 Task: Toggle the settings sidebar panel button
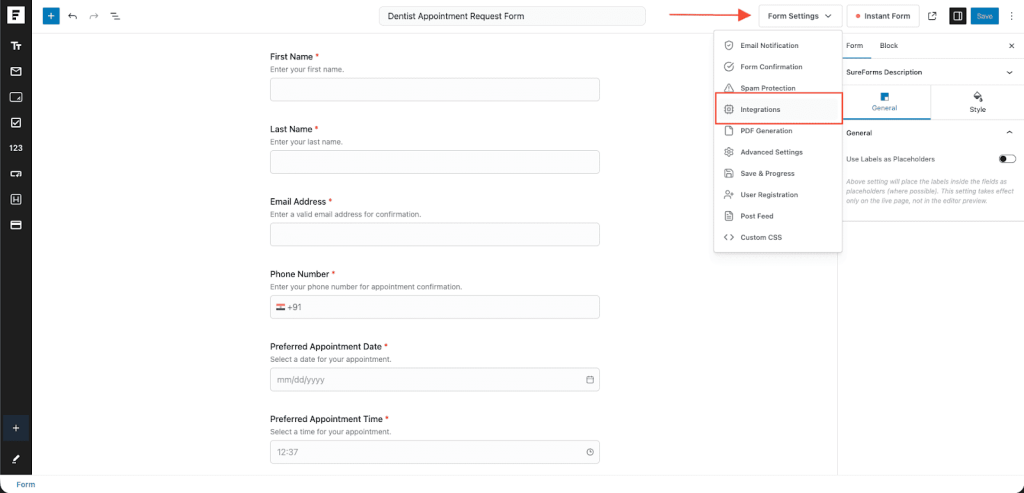click(957, 16)
